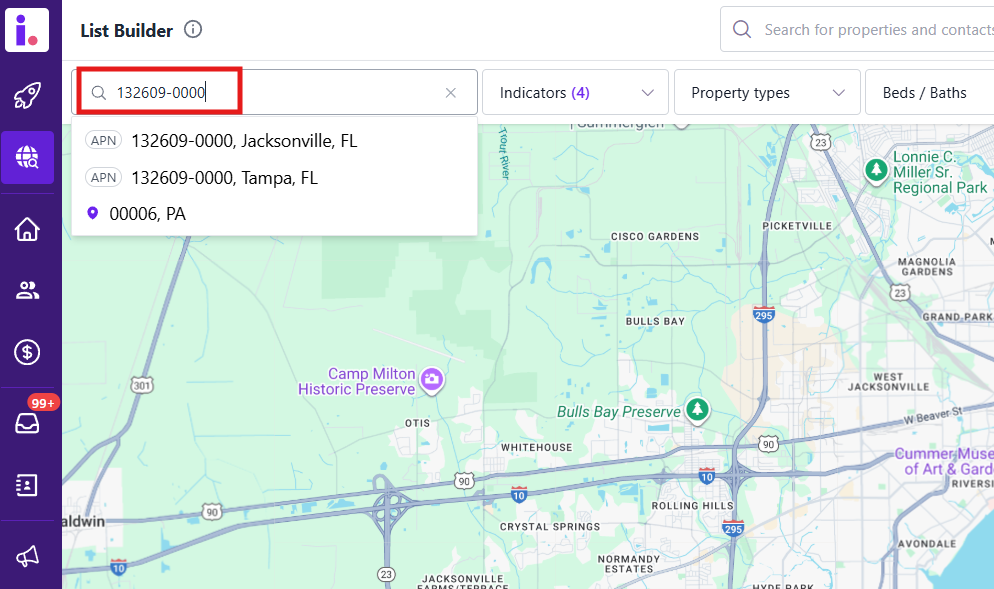Click Camp Milton Historic Preserve map marker

click(432, 379)
